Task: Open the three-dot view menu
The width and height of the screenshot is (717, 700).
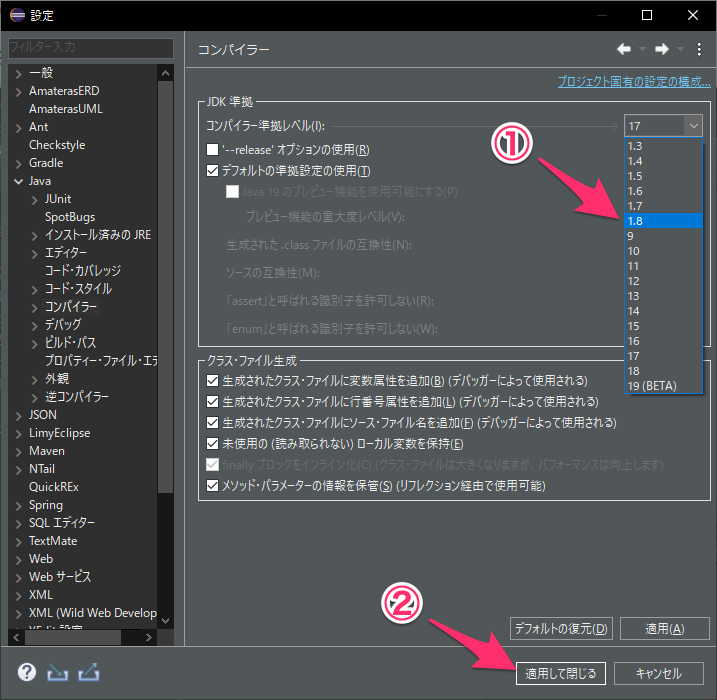Action: (699, 49)
